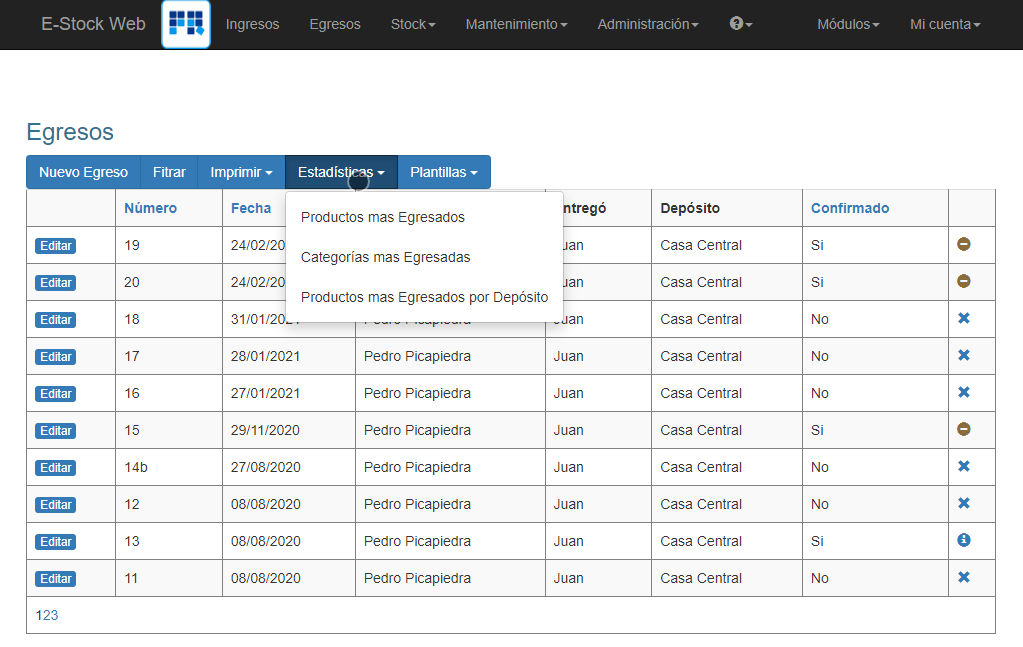Click the question mark help icon in navbar

point(735,25)
